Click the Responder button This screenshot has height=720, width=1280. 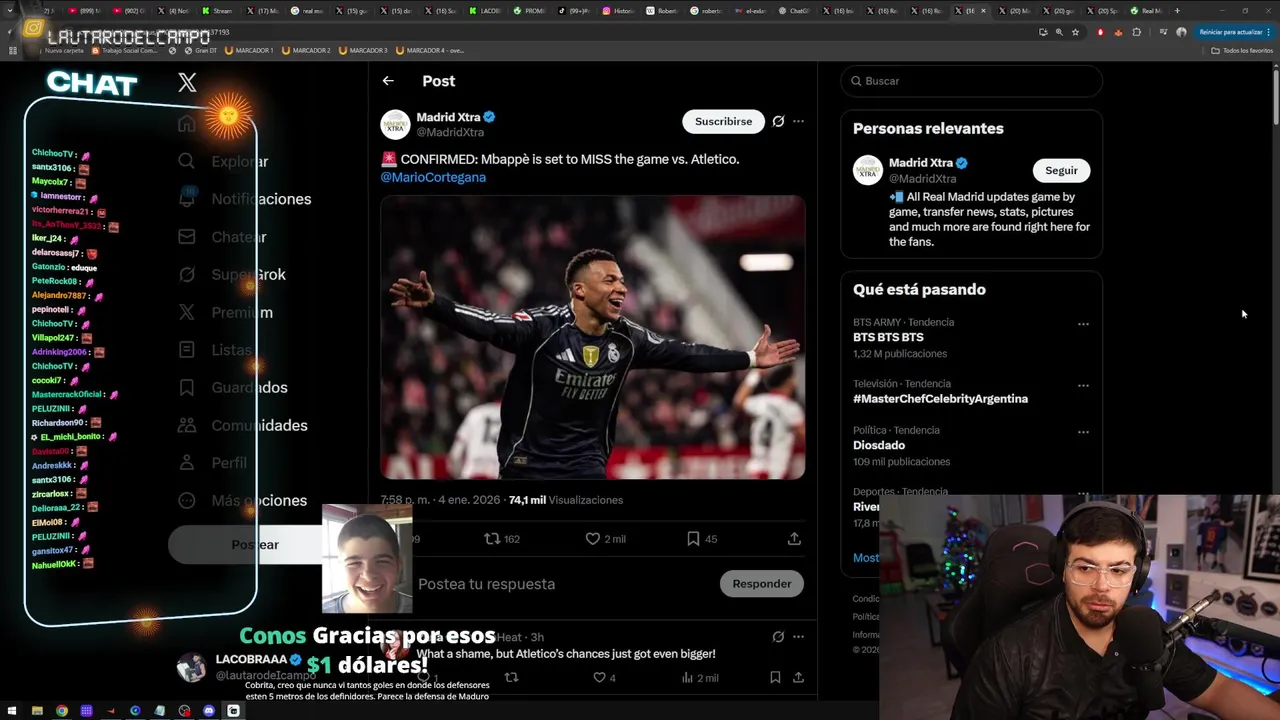(x=761, y=584)
